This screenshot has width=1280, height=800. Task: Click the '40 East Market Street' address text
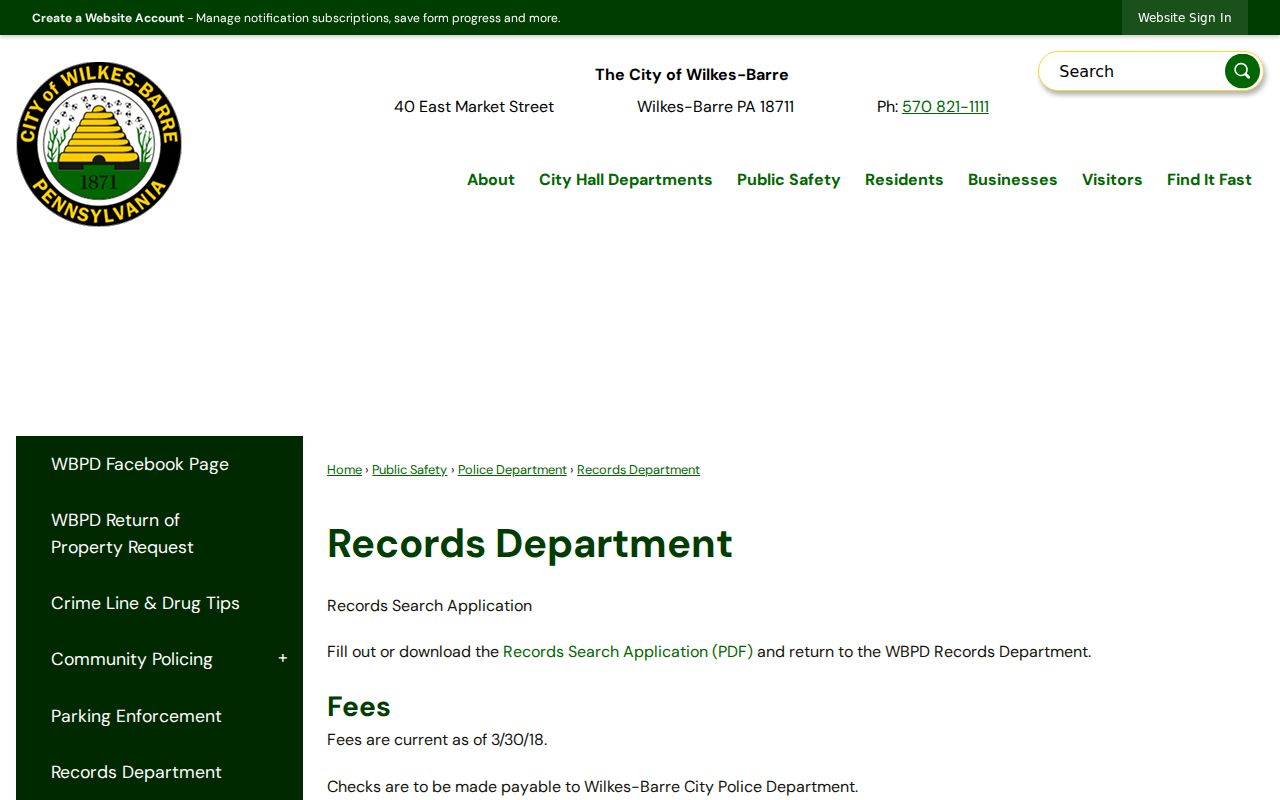pyautogui.click(x=474, y=107)
